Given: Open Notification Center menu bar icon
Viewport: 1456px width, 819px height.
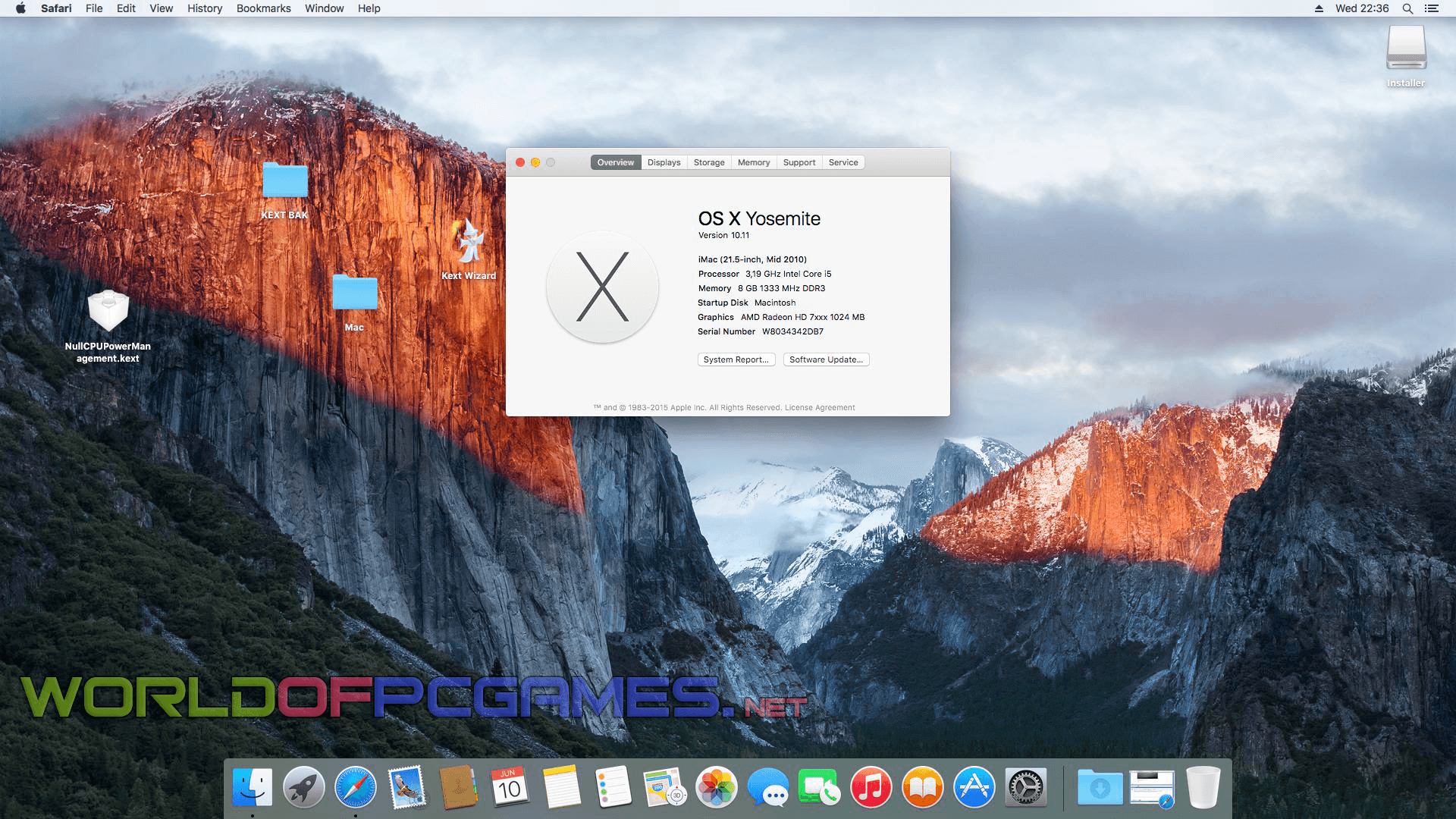Looking at the screenshot, I should [1432, 8].
